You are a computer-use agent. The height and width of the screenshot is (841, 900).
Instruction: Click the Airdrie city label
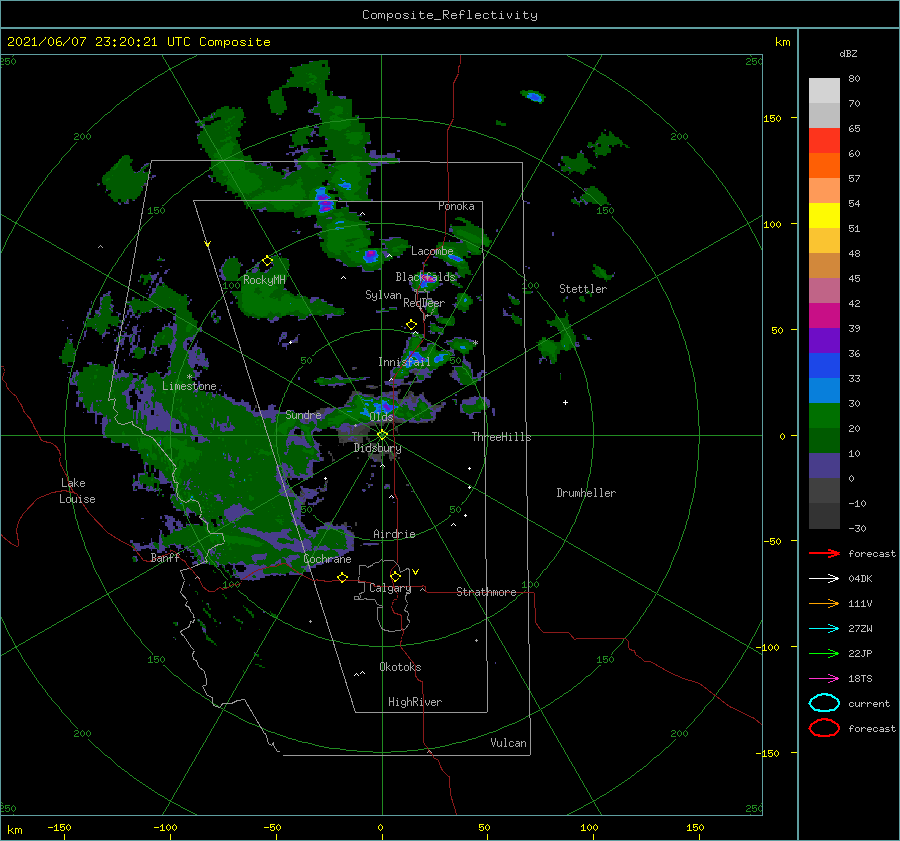click(394, 534)
